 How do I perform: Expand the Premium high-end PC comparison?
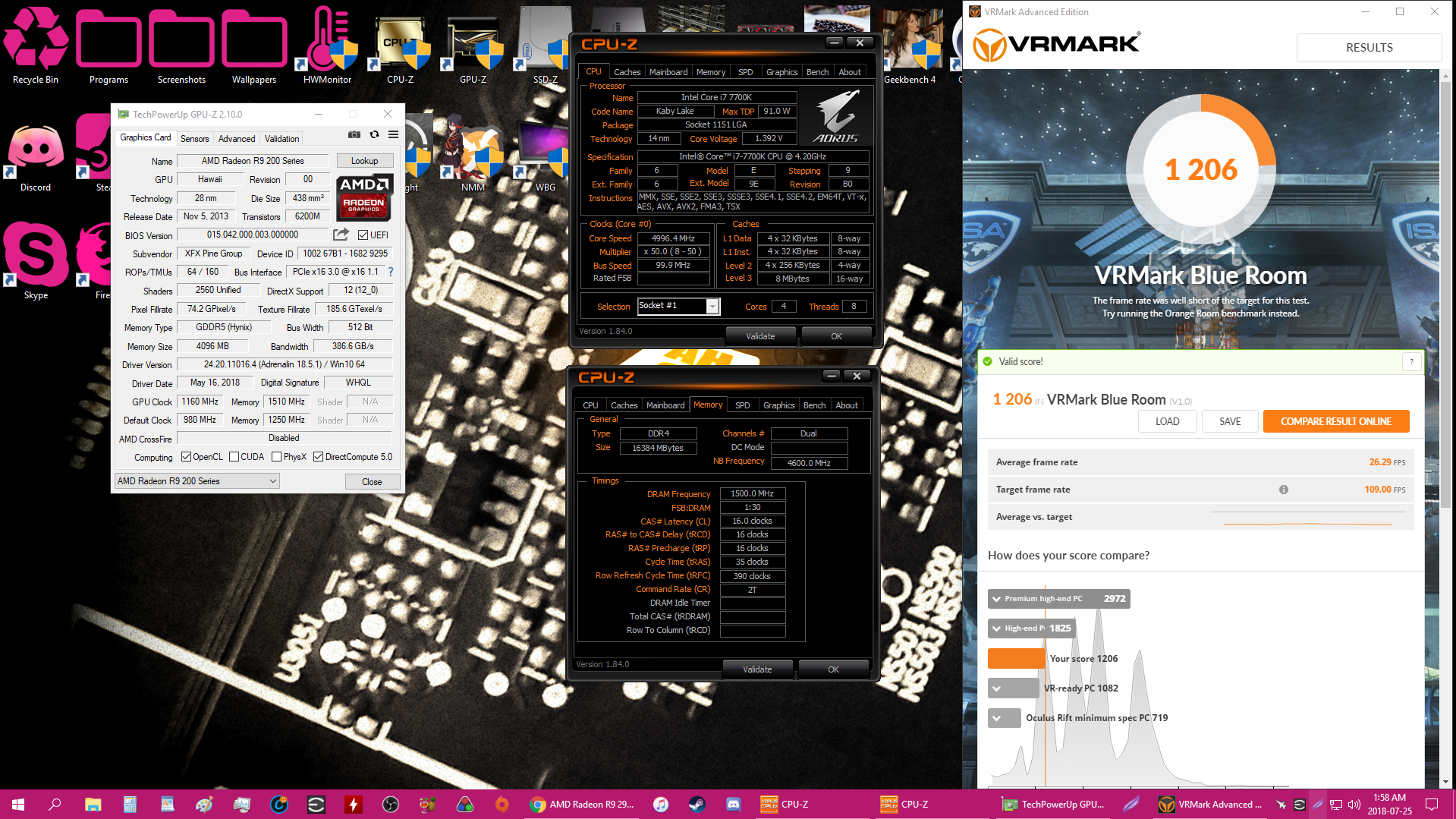tap(997, 599)
